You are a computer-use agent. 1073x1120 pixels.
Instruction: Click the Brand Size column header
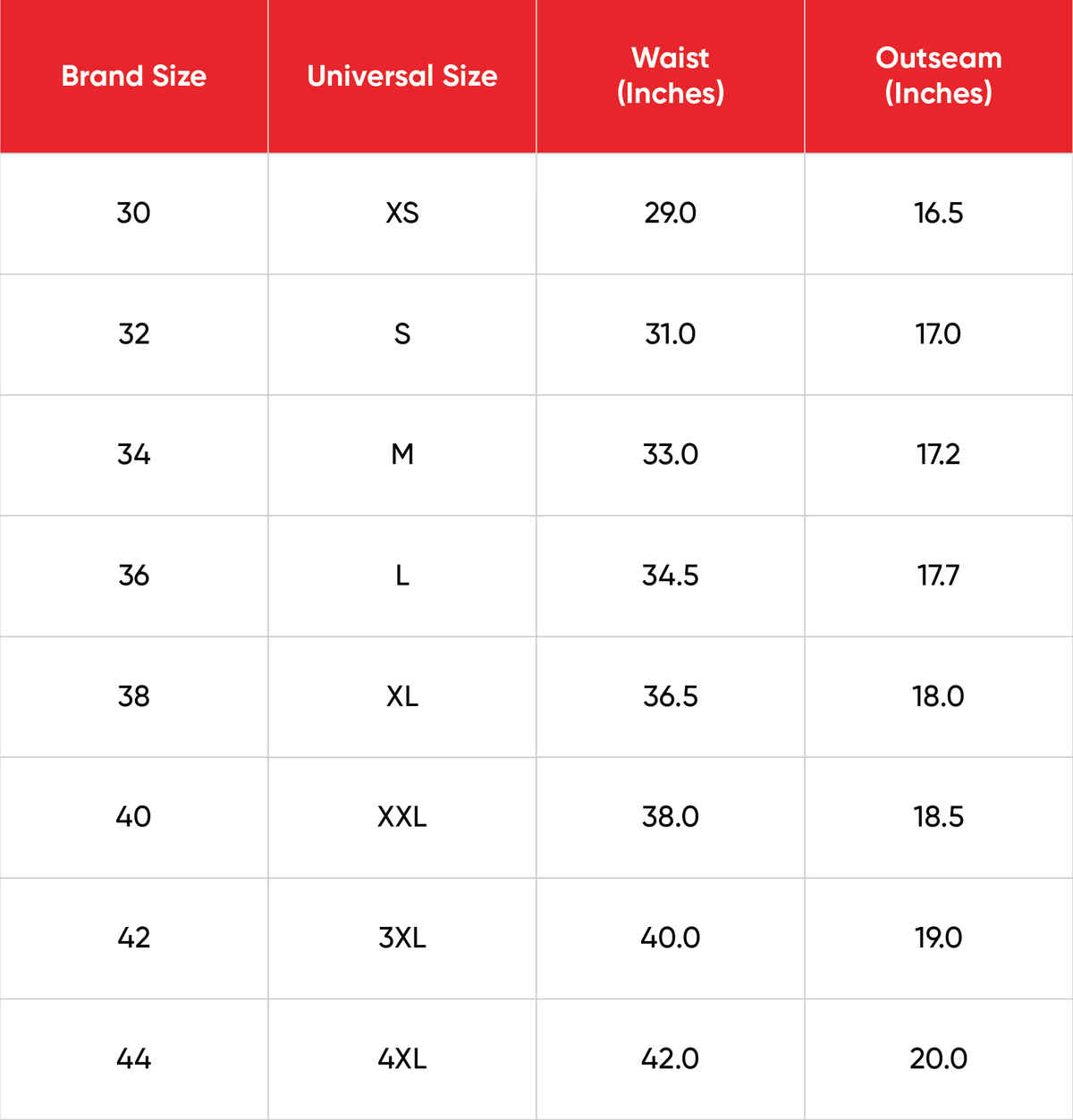(x=133, y=76)
